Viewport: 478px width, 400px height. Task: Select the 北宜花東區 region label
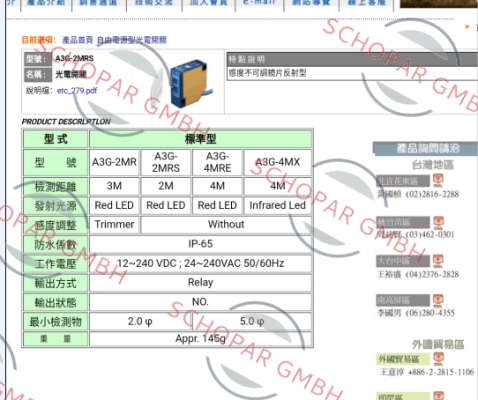[x=403, y=181]
